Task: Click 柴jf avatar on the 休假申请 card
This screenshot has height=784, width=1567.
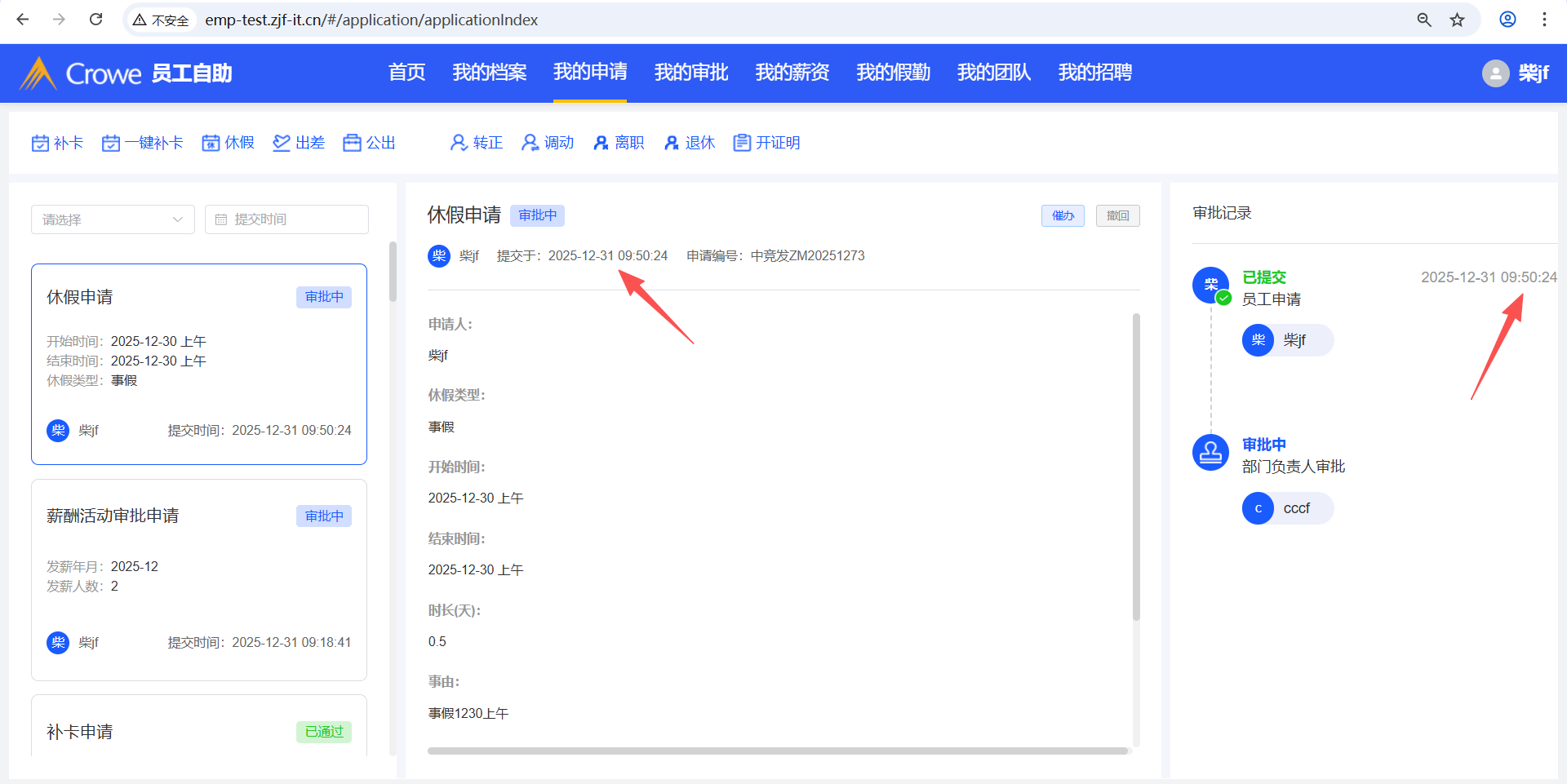Action: 58,430
